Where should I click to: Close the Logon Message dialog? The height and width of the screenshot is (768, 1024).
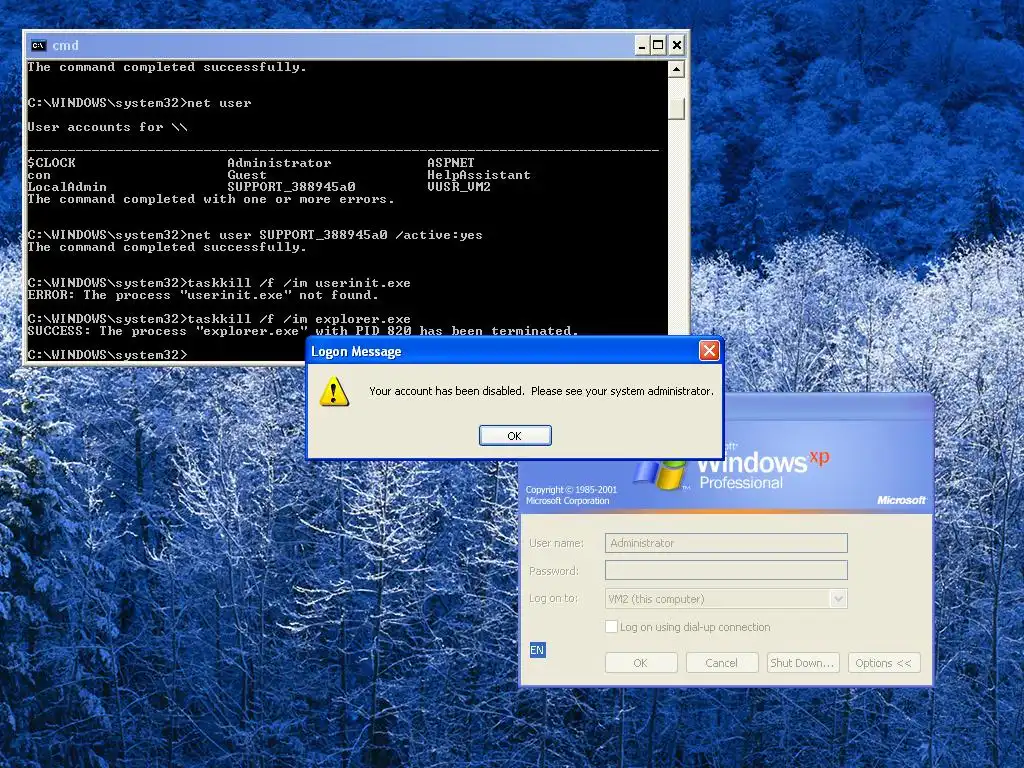709,351
